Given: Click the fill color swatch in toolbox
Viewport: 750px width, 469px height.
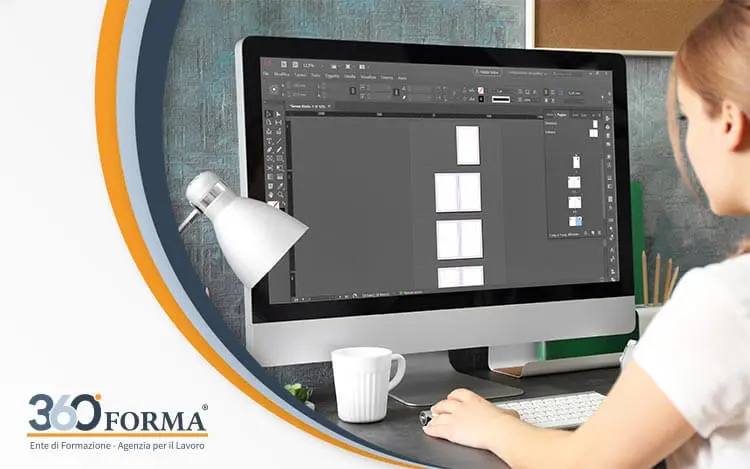Looking at the screenshot, I should (270, 201).
